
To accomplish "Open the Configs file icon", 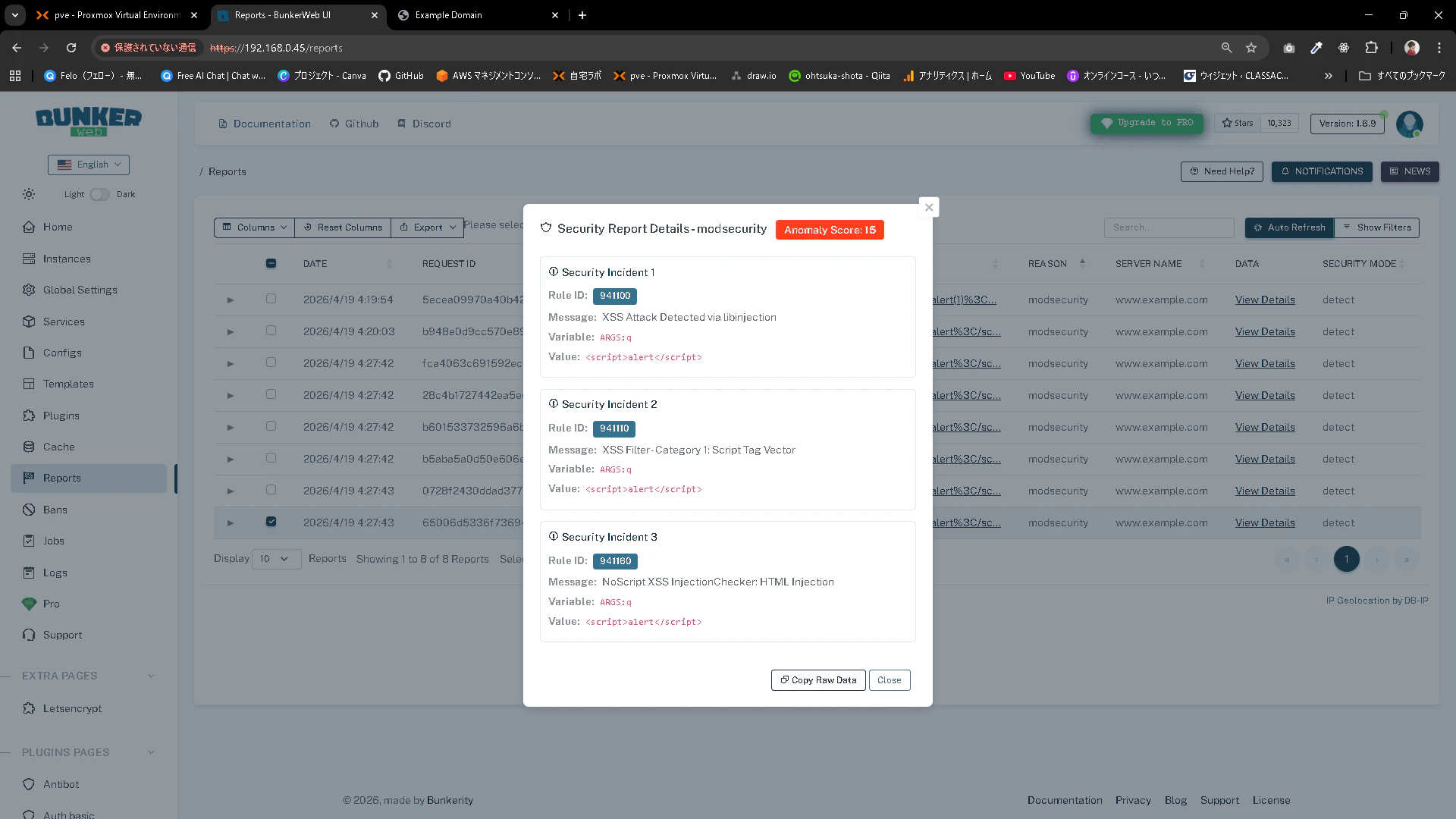I will tap(29, 353).
